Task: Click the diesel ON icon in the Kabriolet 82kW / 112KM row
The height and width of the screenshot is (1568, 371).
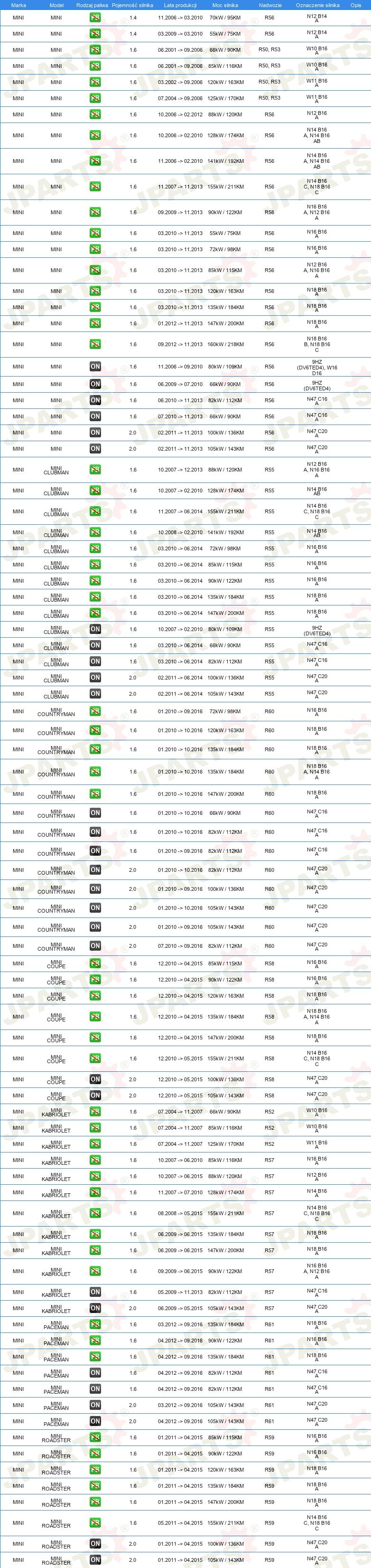Action: [95, 1292]
